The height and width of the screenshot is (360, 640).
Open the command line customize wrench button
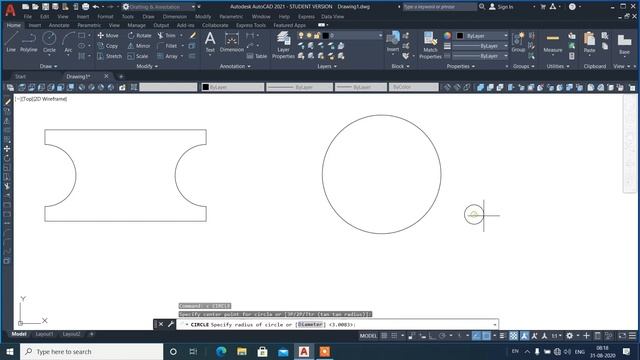coord(171,324)
